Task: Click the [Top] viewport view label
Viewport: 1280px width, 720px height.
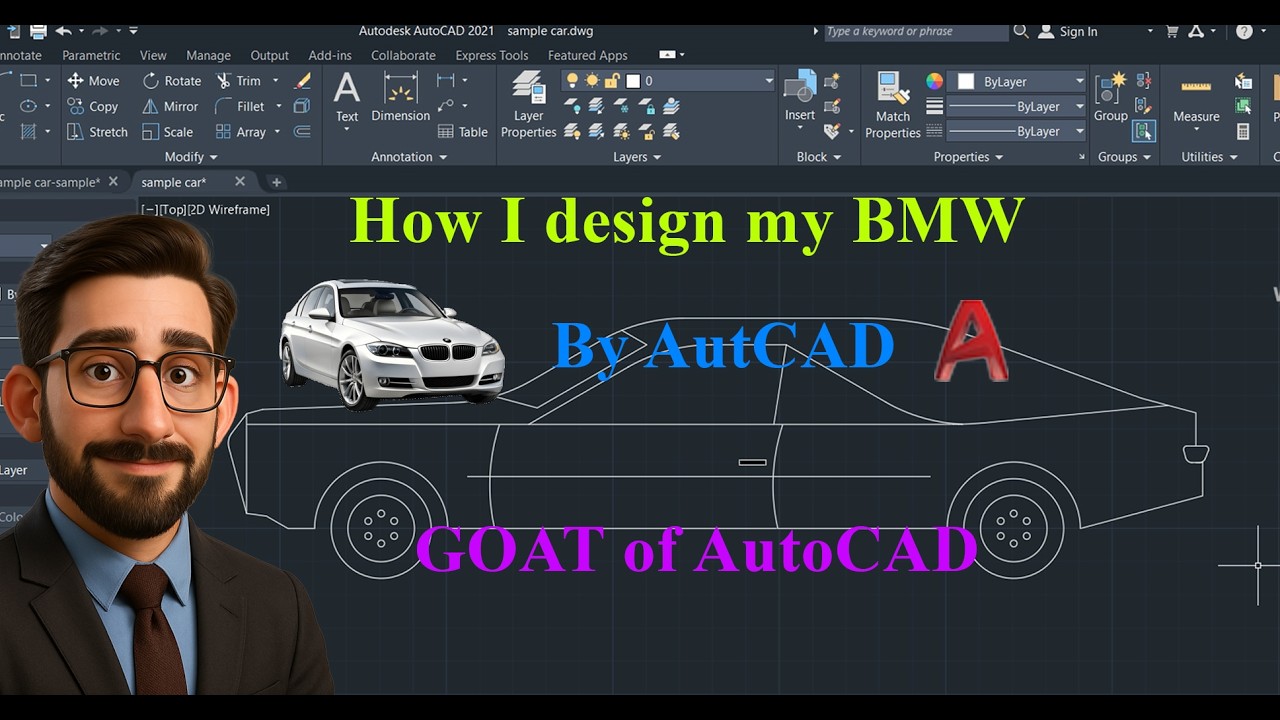Action: [x=173, y=209]
